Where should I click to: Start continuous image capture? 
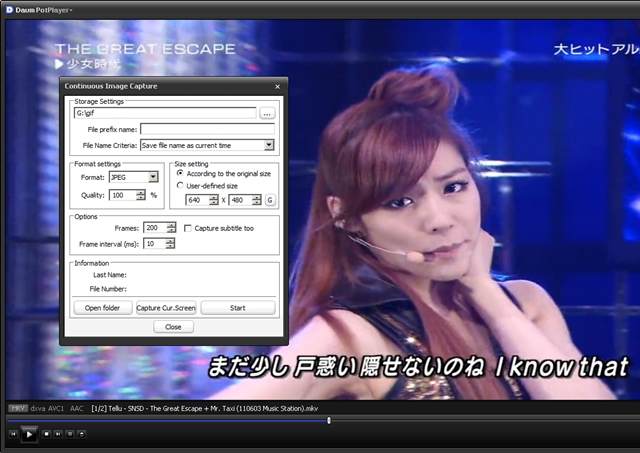(238, 308)
